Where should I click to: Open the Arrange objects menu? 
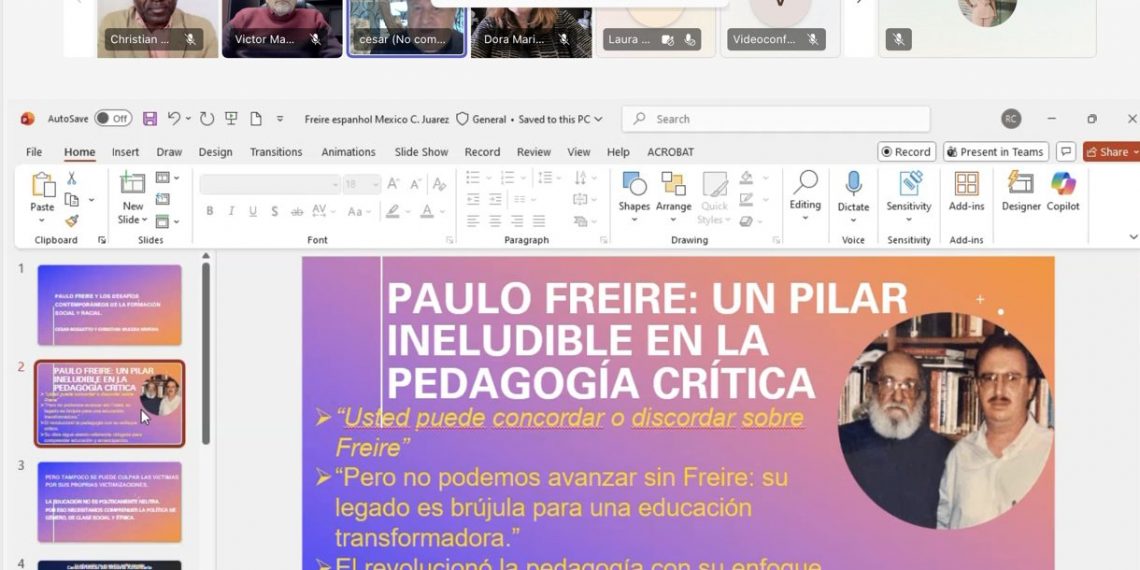click(673, 191)
